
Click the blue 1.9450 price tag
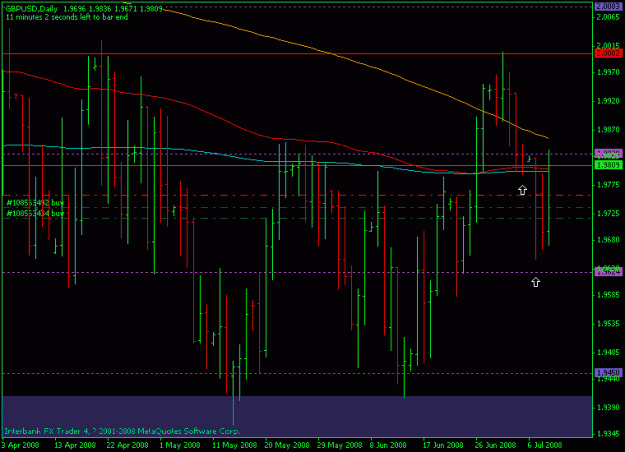point(608,373)
